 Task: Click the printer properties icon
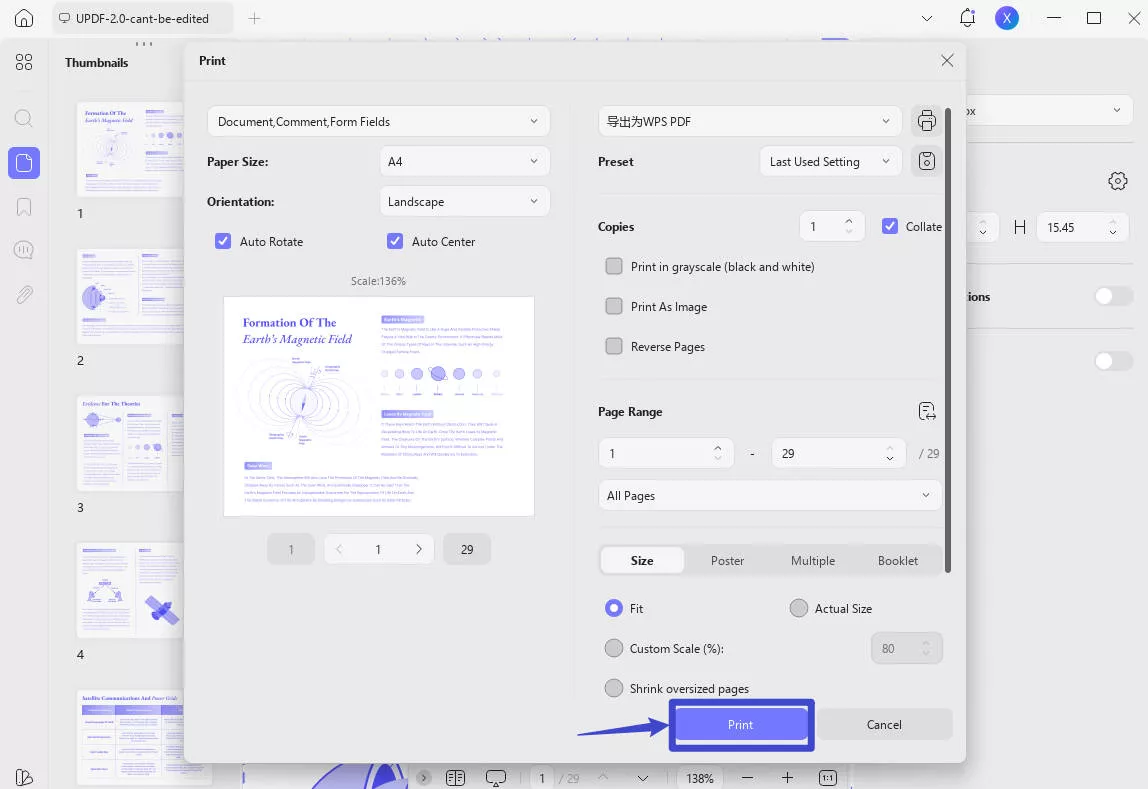click(926, 120)
